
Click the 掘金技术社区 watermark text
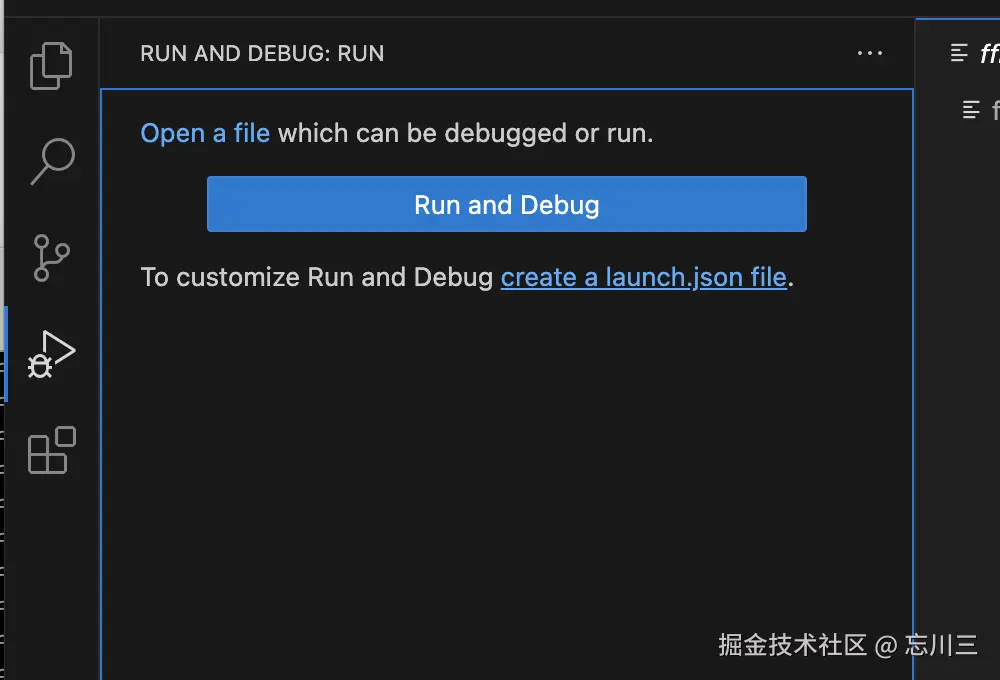(792, 645)
